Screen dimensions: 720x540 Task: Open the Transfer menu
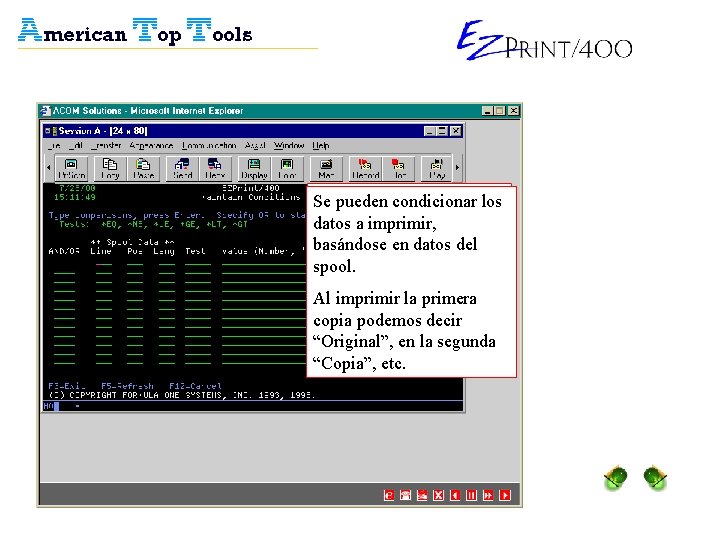click(106, 146)
